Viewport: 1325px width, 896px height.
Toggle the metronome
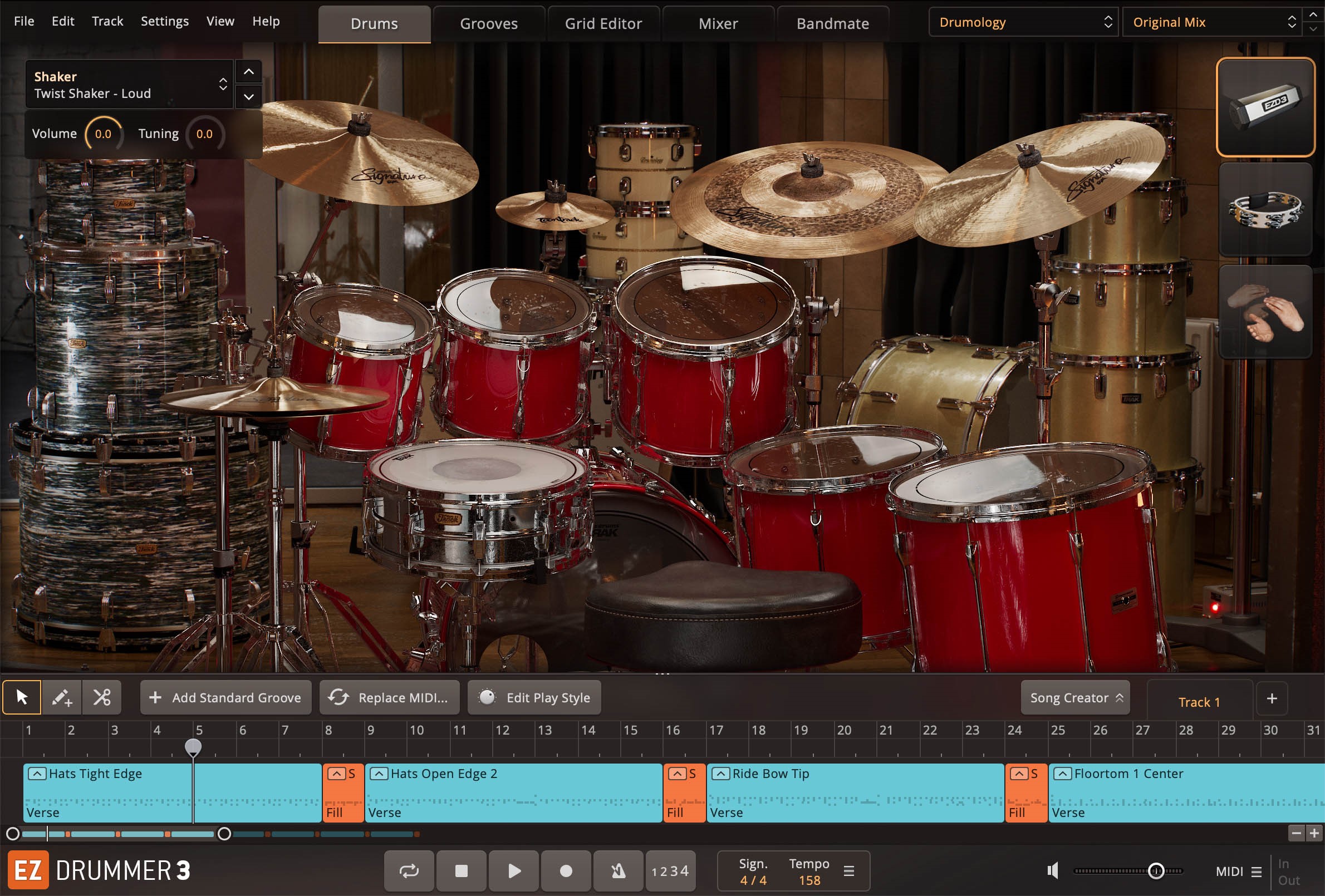[618, 871]
